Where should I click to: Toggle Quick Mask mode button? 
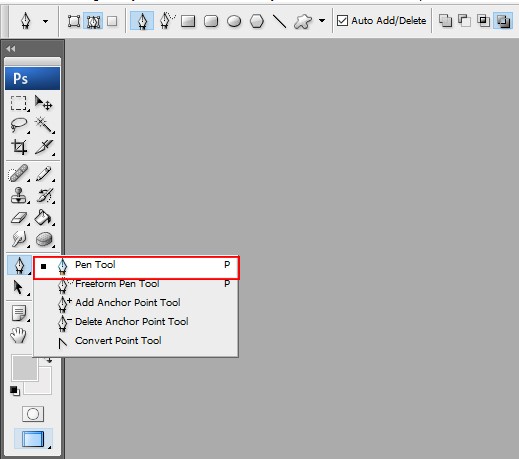coord(33,414)
